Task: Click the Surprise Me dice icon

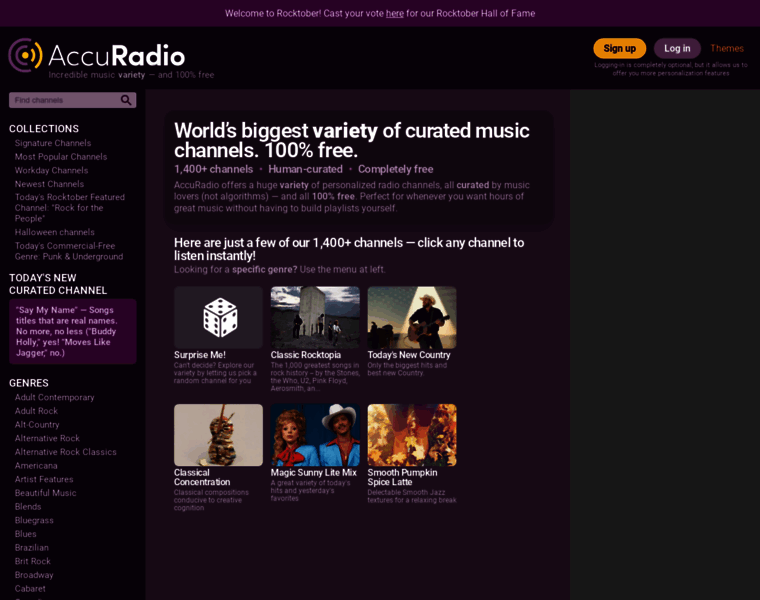Action: (220, 317)
